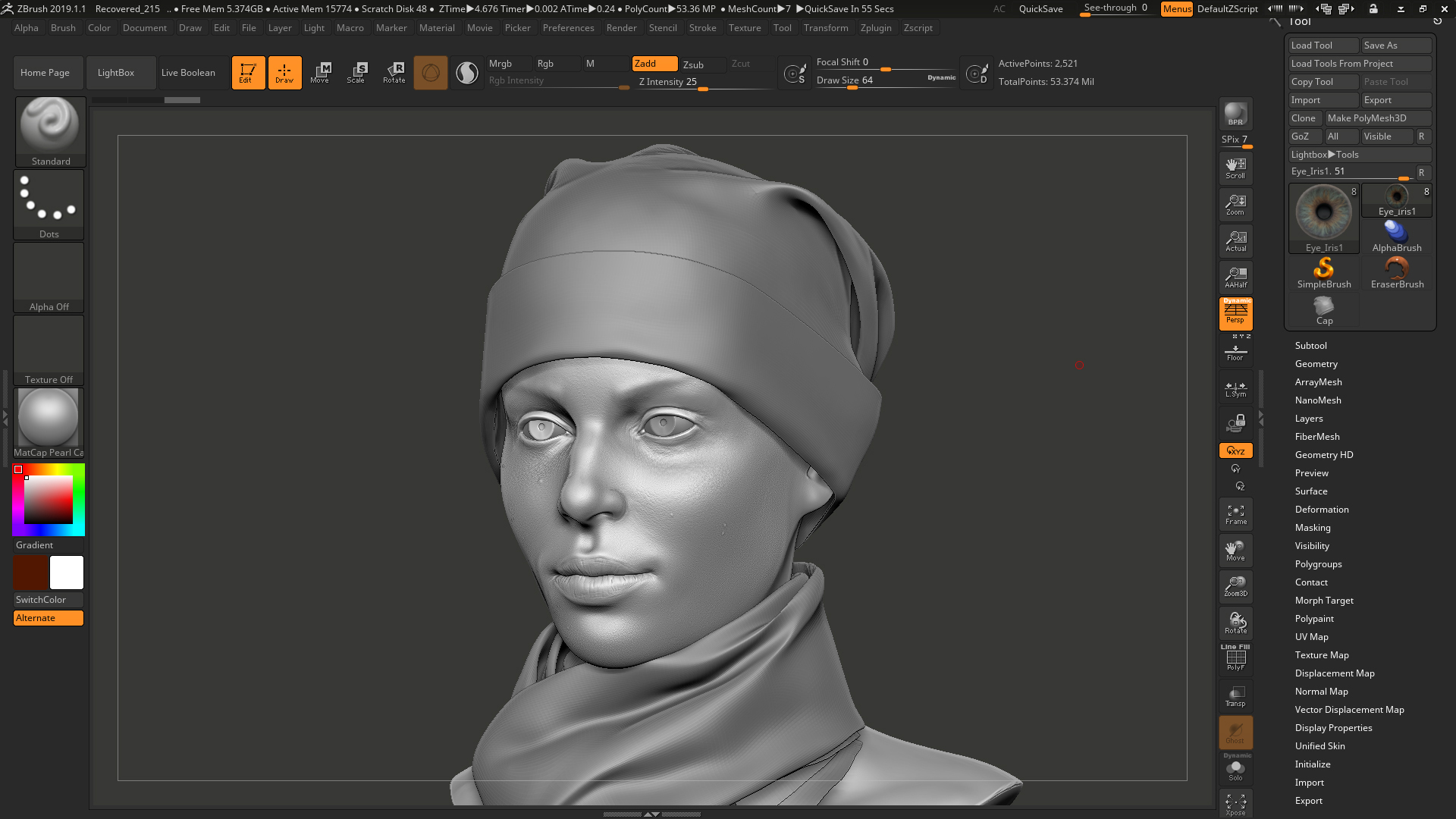Toggle Solo mode on the right shelf
The width and height of the screenshot is (1456, 819).
point(1235,769)
